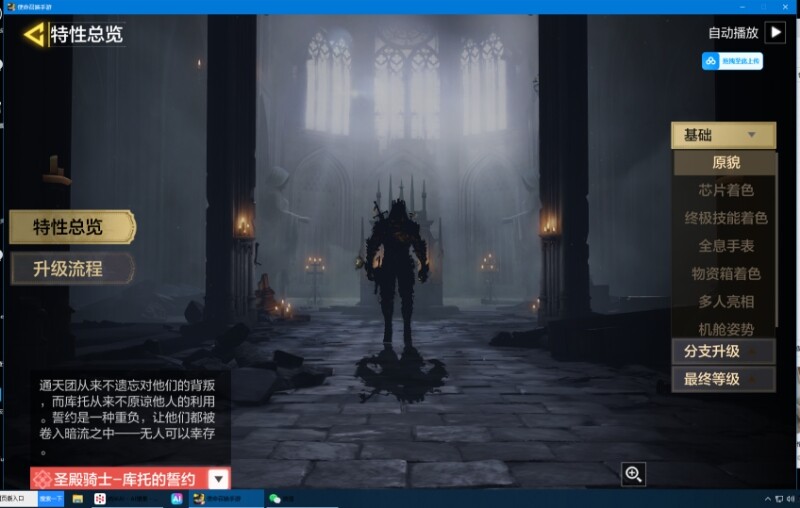Select the 特性总览 tab on the left
This screenshot has width=800, height=508.
(72, 227)
